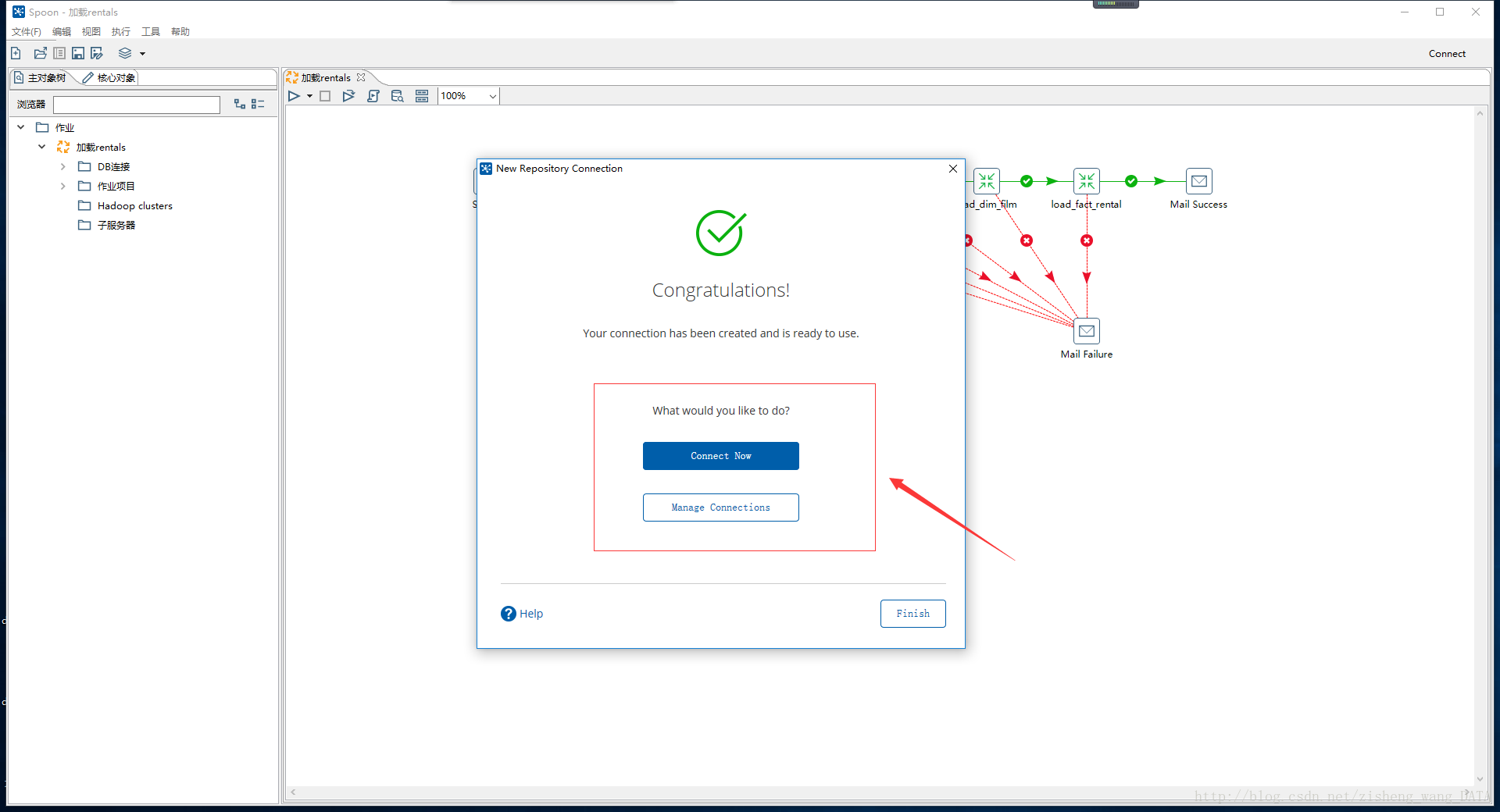
Task: Click red failure hop icon below load_fact_rental
Action: tap(1087, 240)
